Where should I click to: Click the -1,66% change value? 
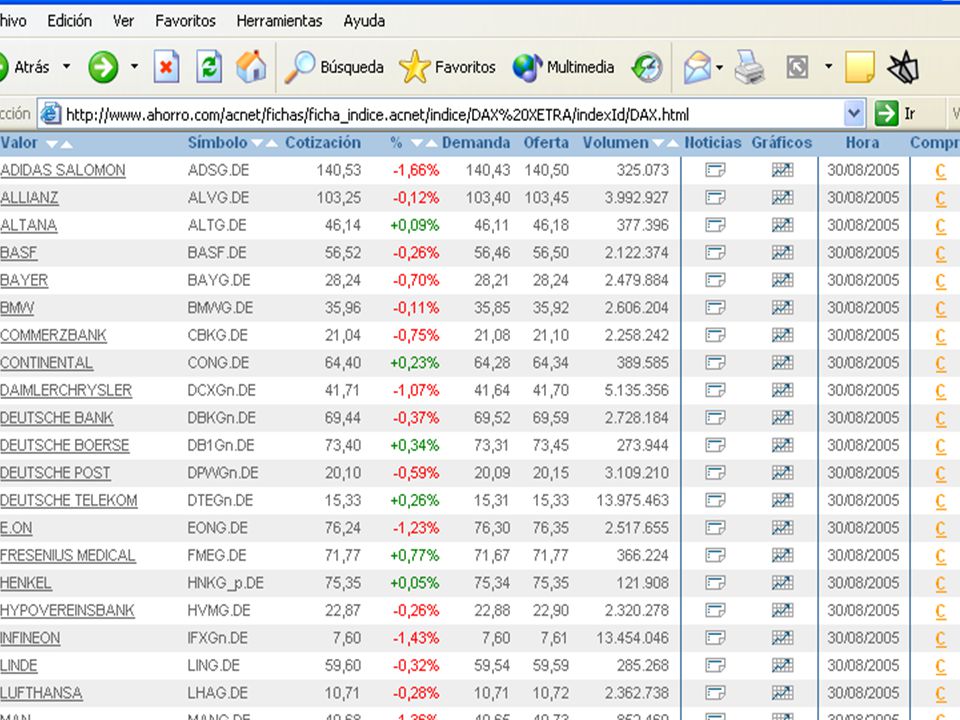click(416, 170)
